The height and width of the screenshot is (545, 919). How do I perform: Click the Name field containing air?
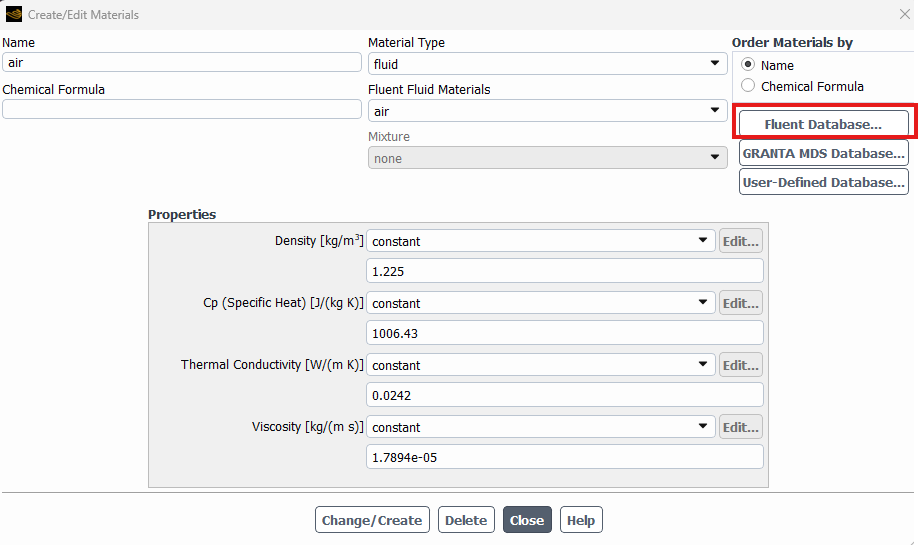(x=182, y=62)
